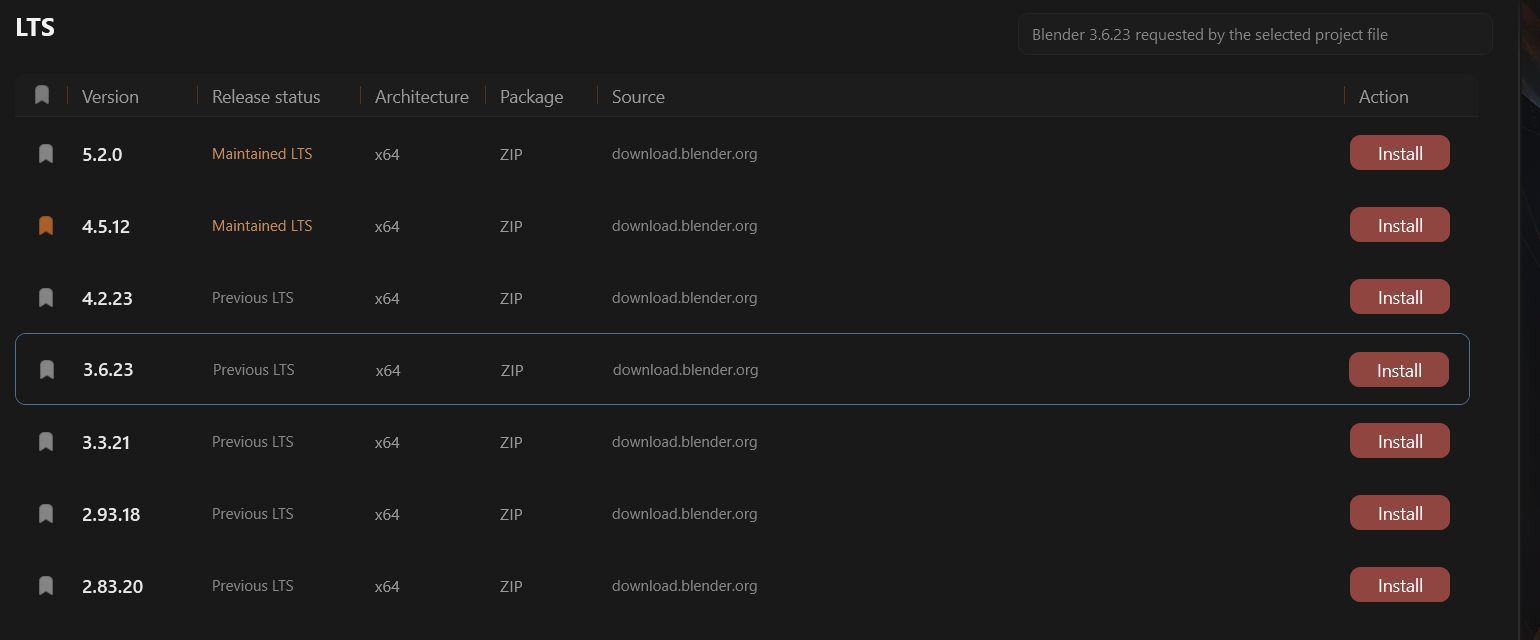
Task: Install Blender 3.3.21
Action: (x=1400, y=441)
